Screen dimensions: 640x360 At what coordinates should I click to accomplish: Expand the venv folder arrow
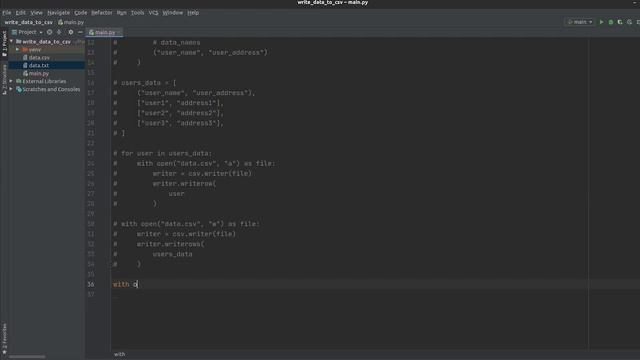18,49
